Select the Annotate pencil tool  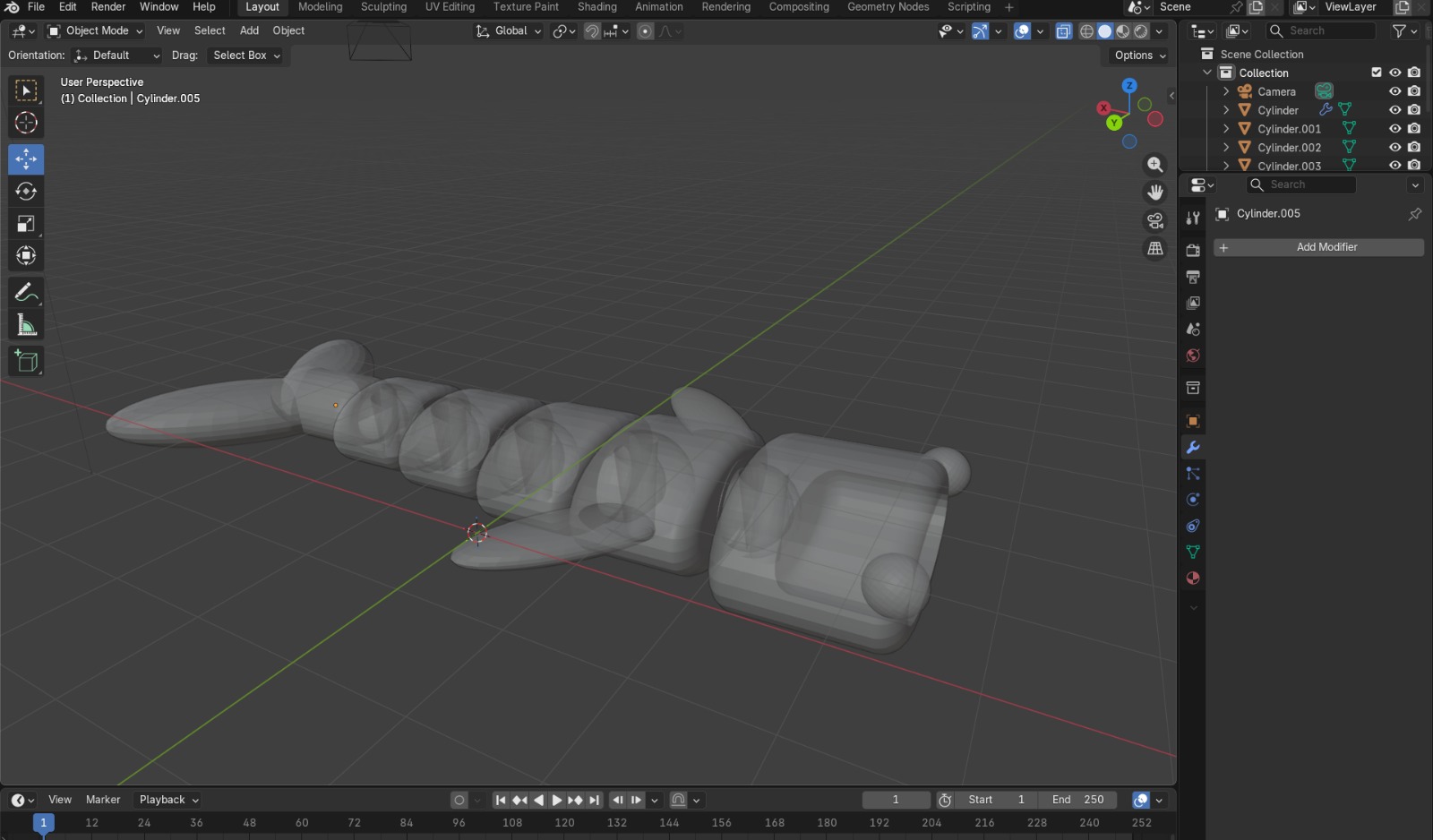[x=26, y=293]
